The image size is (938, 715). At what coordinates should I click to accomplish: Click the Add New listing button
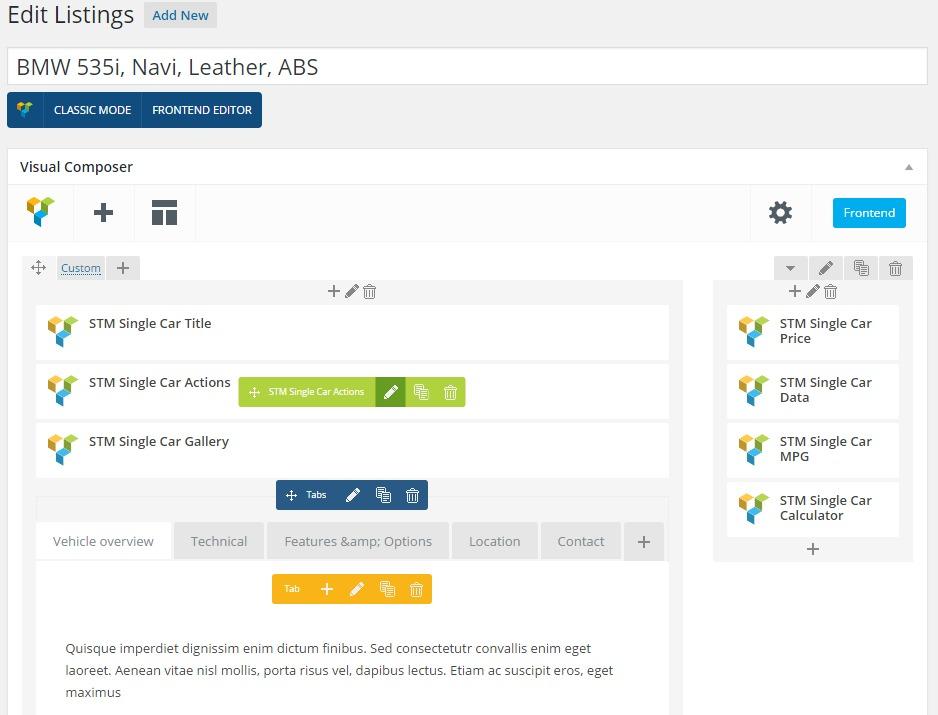tap(180, 16)
